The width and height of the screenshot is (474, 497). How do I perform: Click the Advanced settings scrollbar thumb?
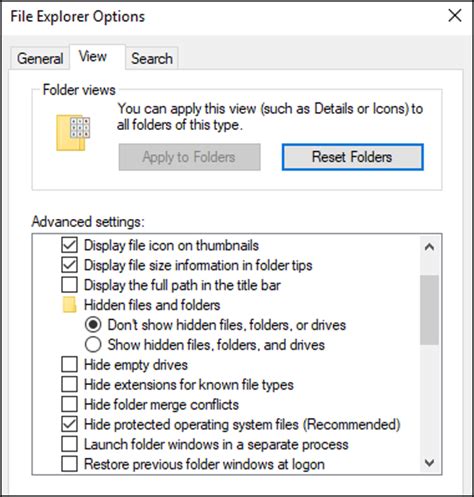[429, 310]
